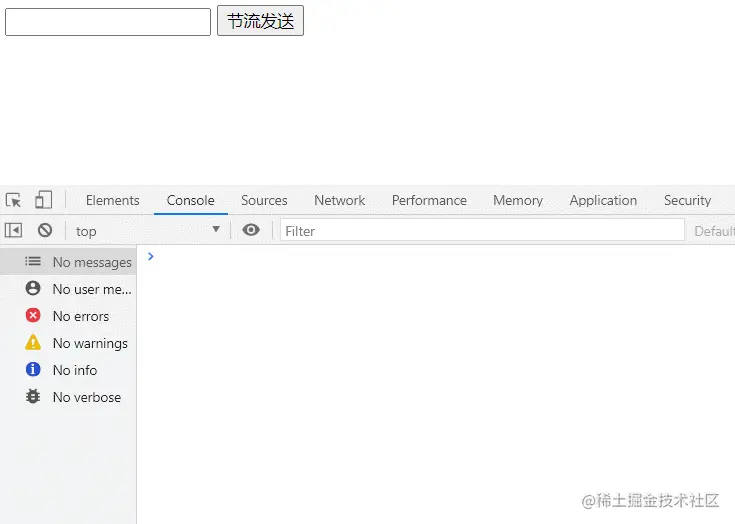Select the verbose bug icon
The height and width of the screenshot is (524, 735).
pyautogui.click(x=33, y=397)
